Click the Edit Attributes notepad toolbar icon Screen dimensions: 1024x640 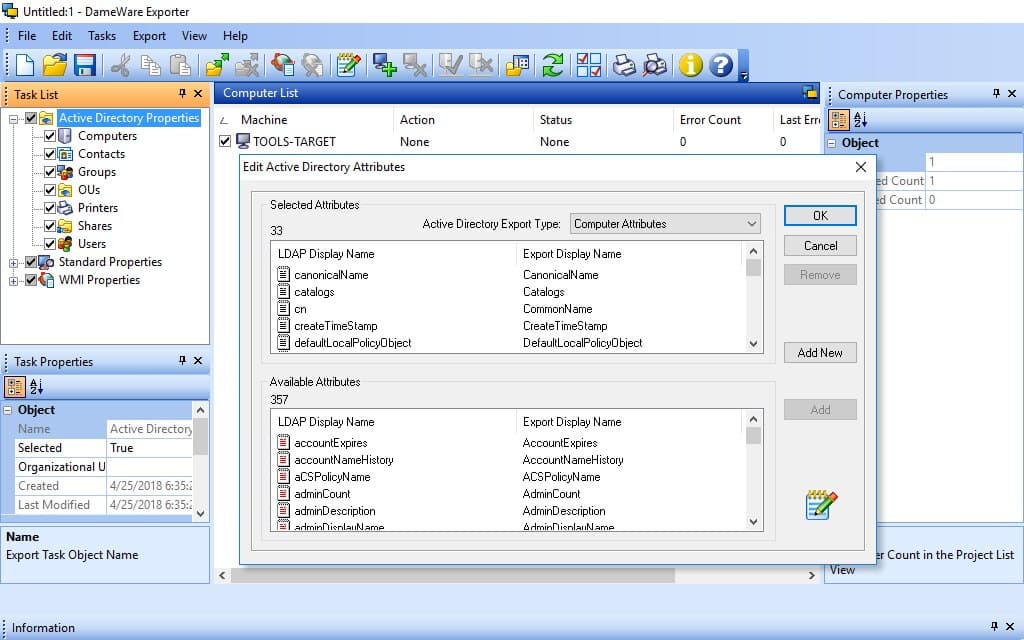pyautogui.click(x=347, y=65)
